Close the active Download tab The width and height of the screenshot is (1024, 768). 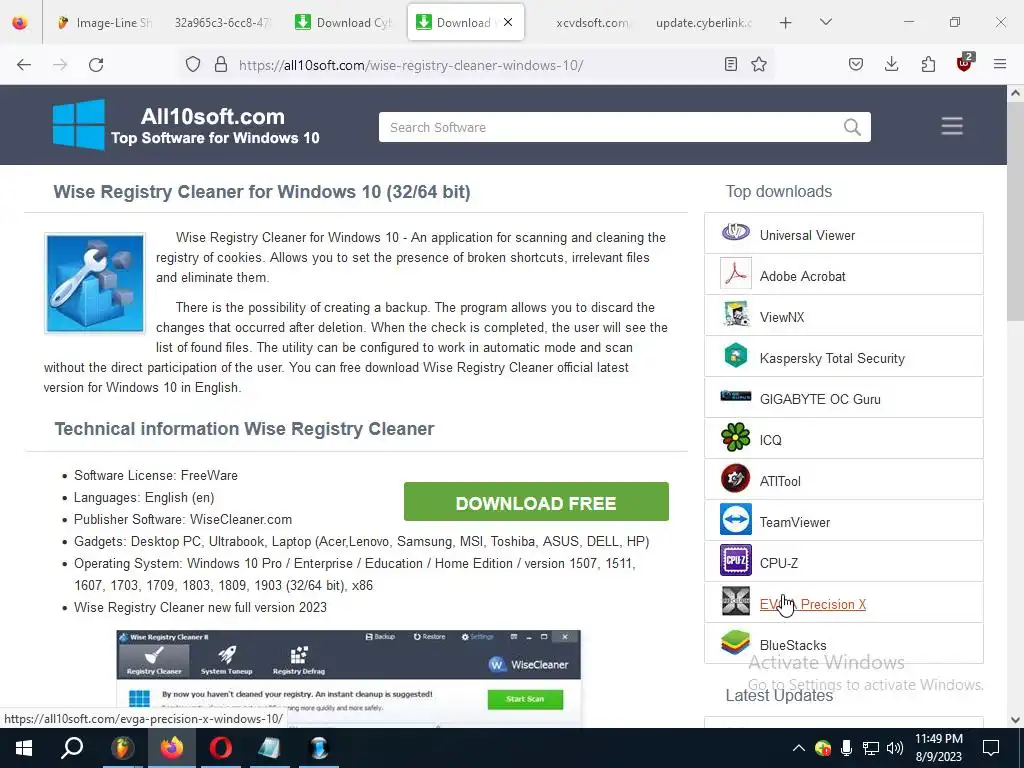point(508,22)
